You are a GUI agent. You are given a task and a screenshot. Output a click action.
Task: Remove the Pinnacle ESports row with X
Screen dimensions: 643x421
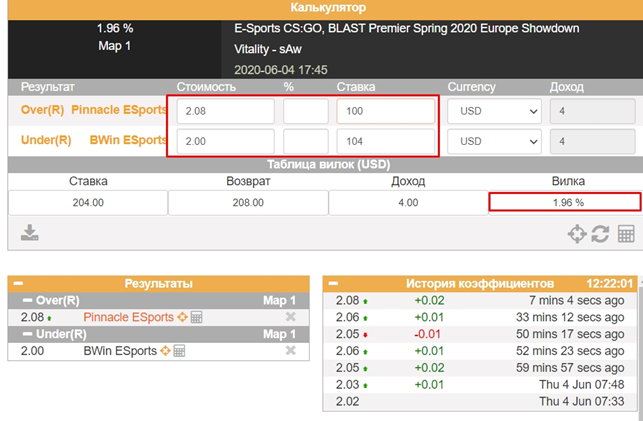pyautogui.click(x=291, y=317)
